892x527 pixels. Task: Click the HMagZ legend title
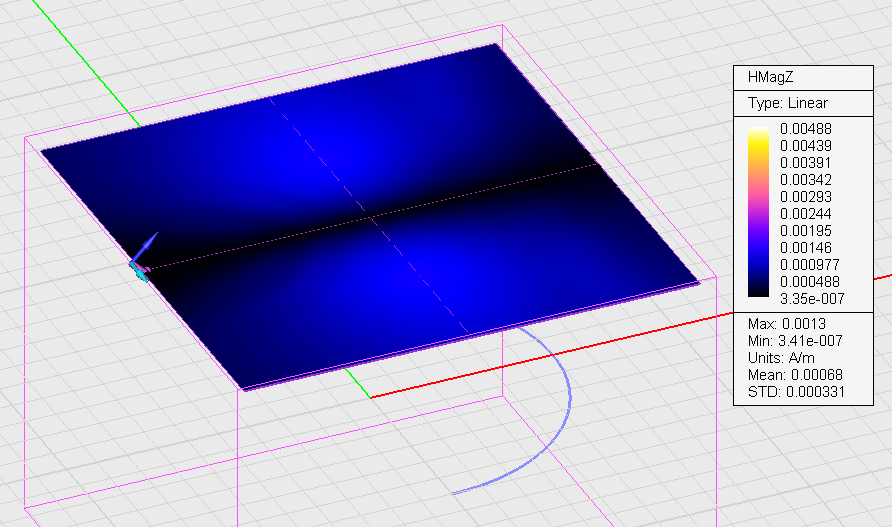770,77
